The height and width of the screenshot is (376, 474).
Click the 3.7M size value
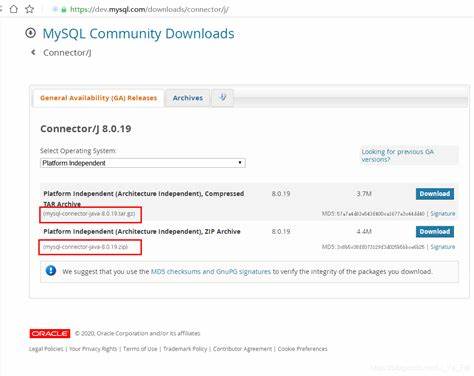364,194
